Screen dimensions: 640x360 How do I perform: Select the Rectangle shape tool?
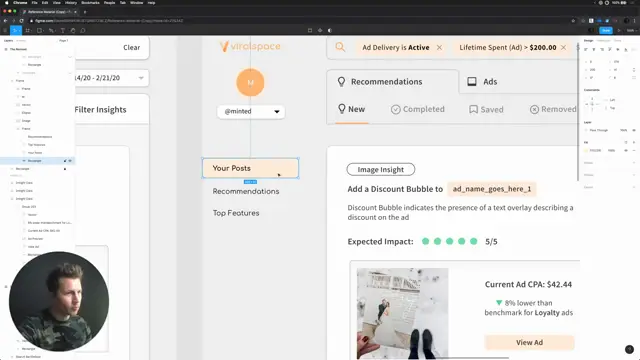point(40,30)
